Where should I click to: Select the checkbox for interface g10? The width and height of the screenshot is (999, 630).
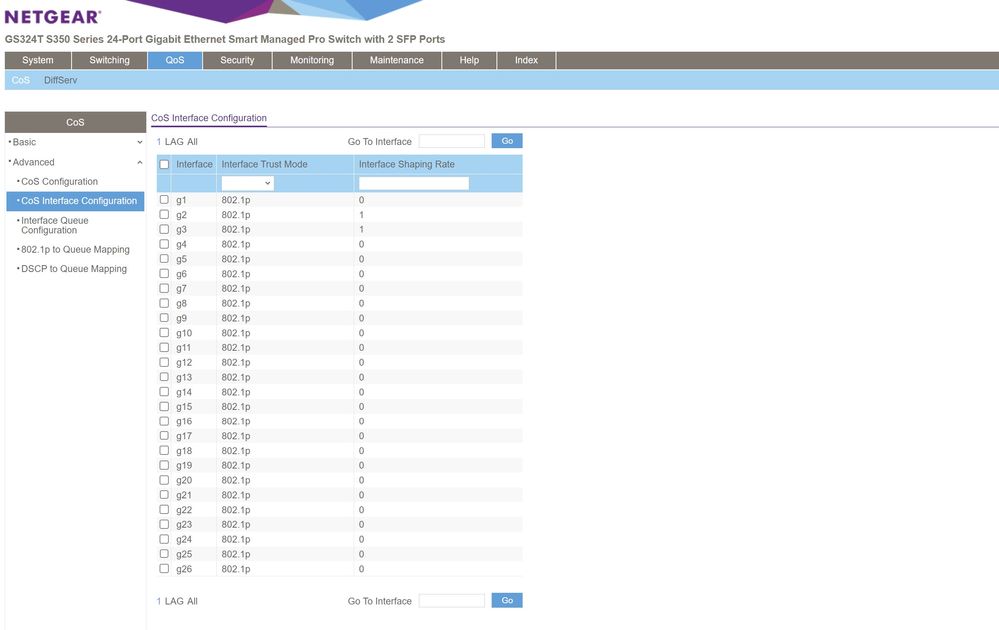point(164,333)
